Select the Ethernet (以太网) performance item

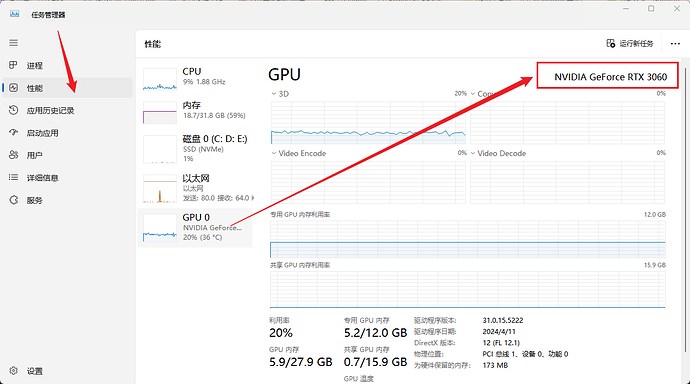[195, 188]
